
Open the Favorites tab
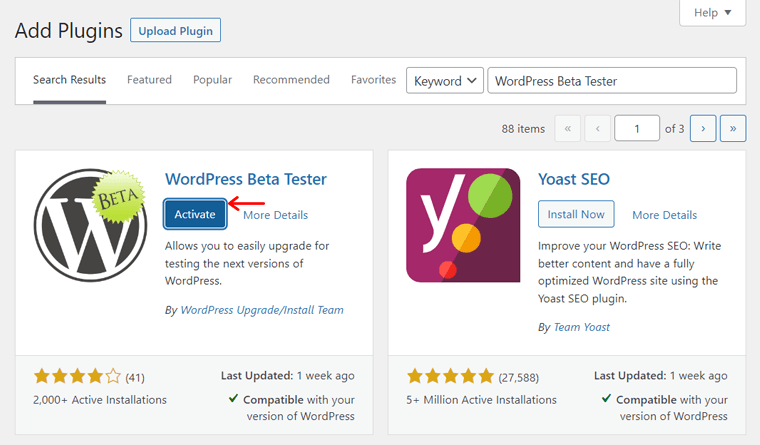tap(374, 79)
